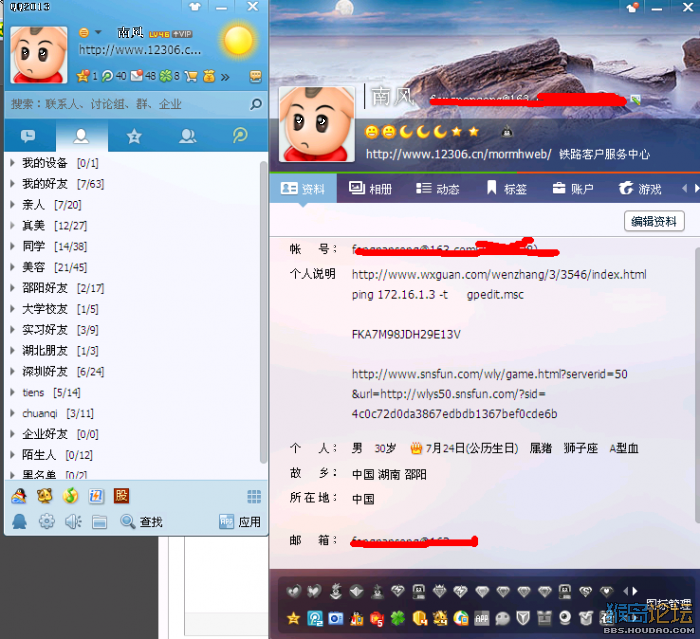Click the gray APP icon in profile icon bar
Image resolution: width=700 pixels, height=639 pixels.
coord(481,618)
